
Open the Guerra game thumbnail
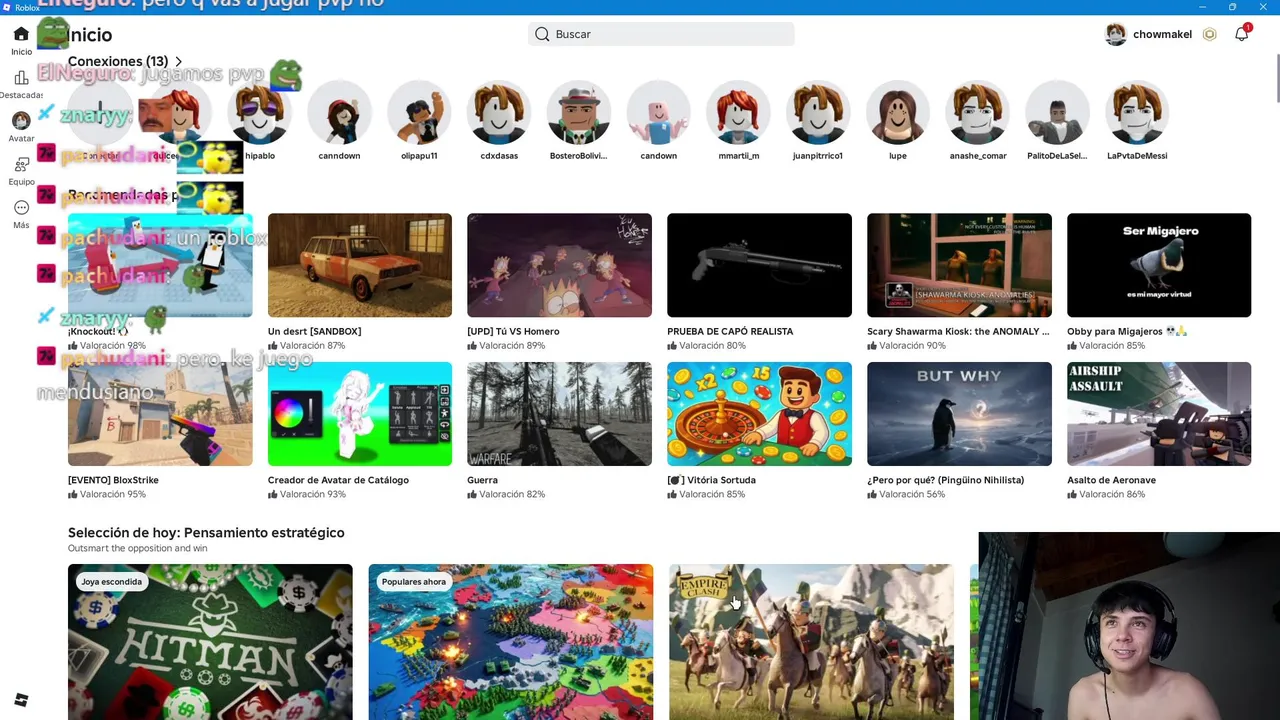[559, 414]
